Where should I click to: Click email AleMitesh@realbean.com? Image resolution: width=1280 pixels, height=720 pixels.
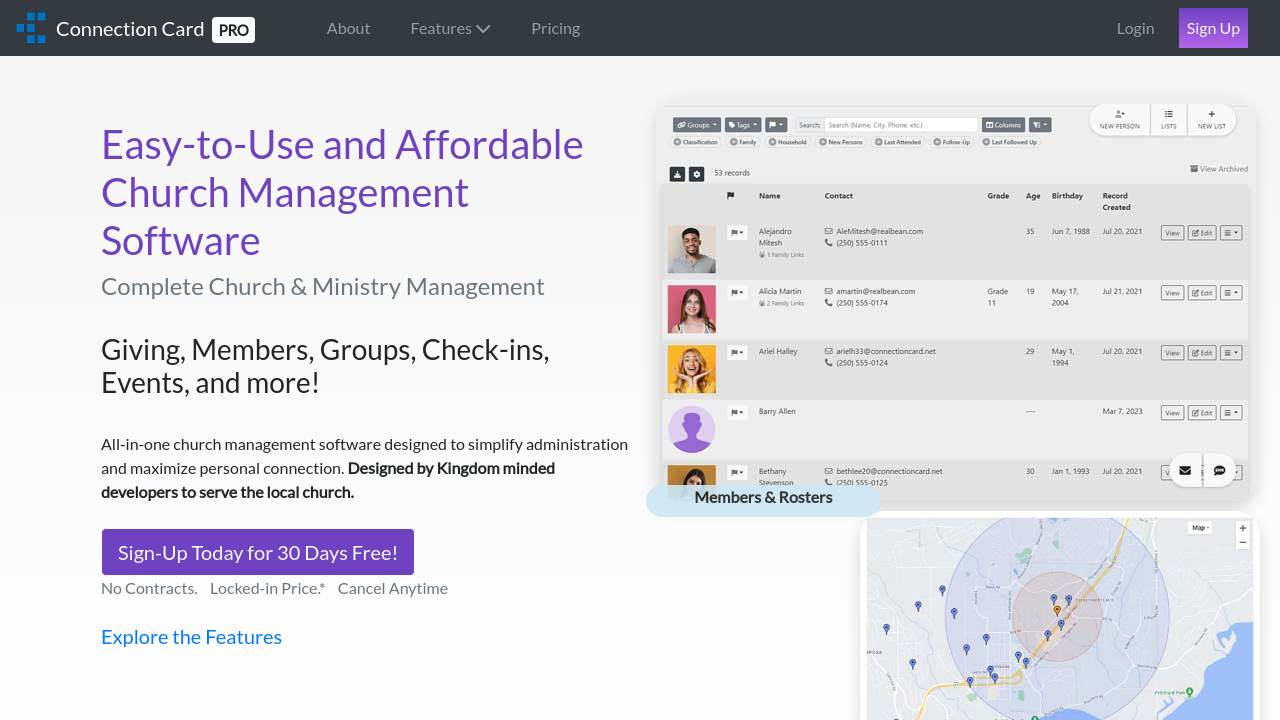(879, 231)
